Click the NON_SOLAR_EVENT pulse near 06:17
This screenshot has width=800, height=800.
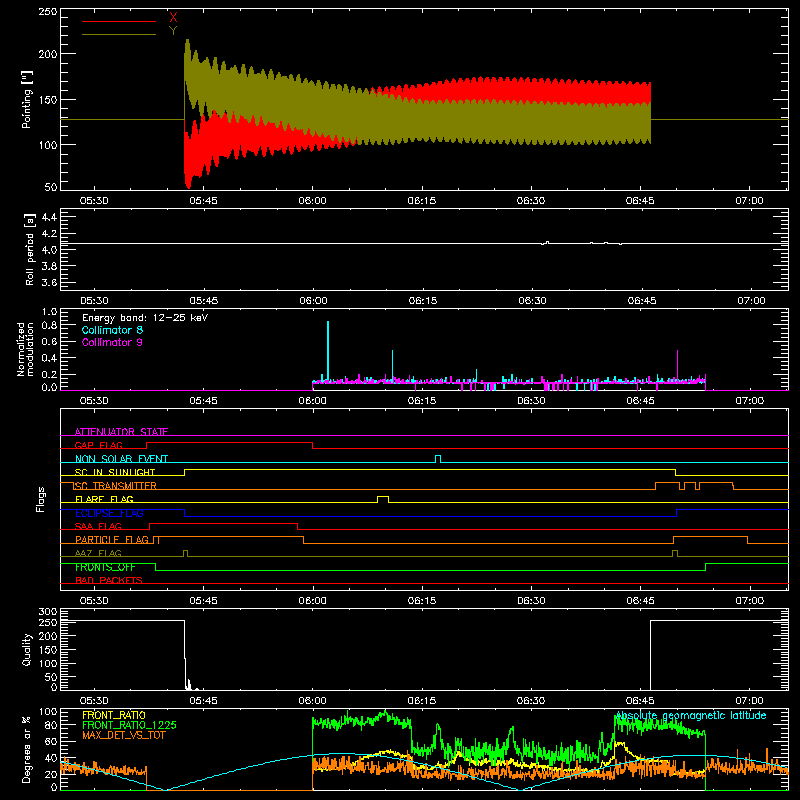coord(438,459)
